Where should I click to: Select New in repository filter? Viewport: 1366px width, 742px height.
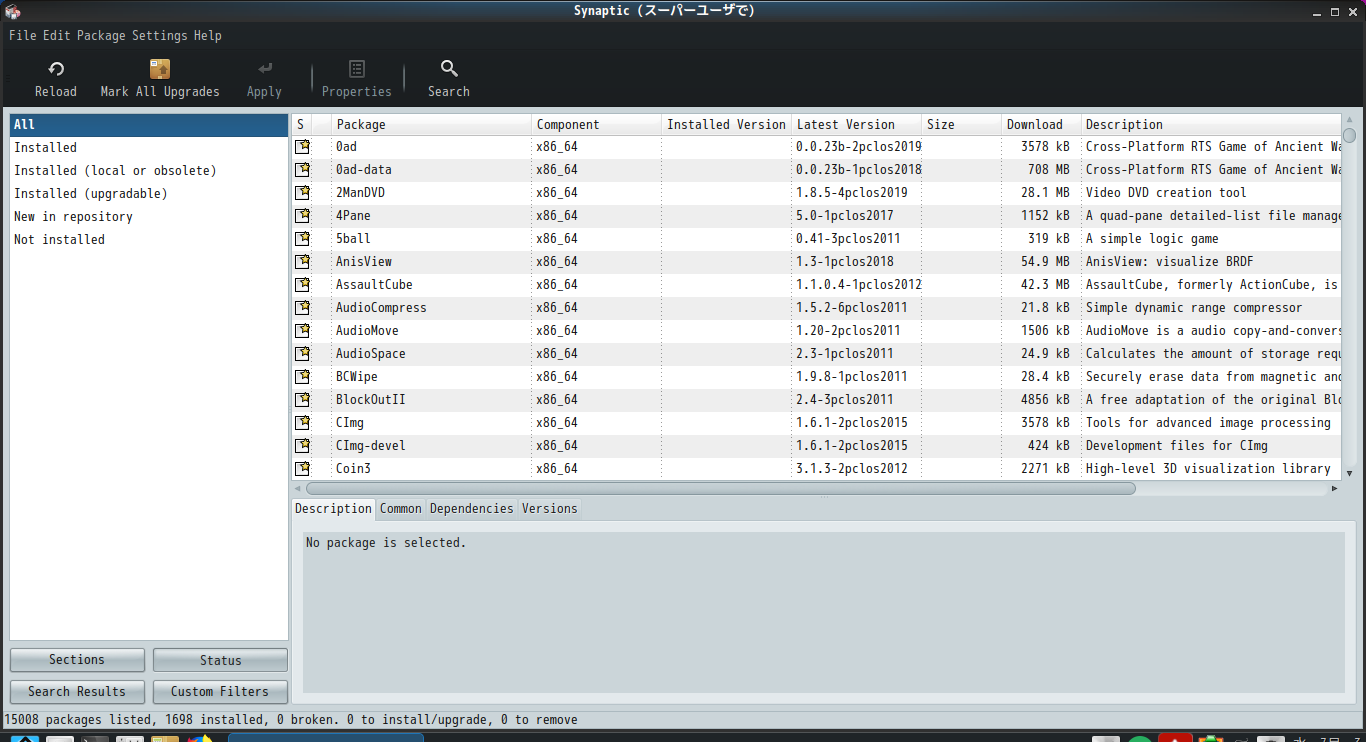point(149,216)
